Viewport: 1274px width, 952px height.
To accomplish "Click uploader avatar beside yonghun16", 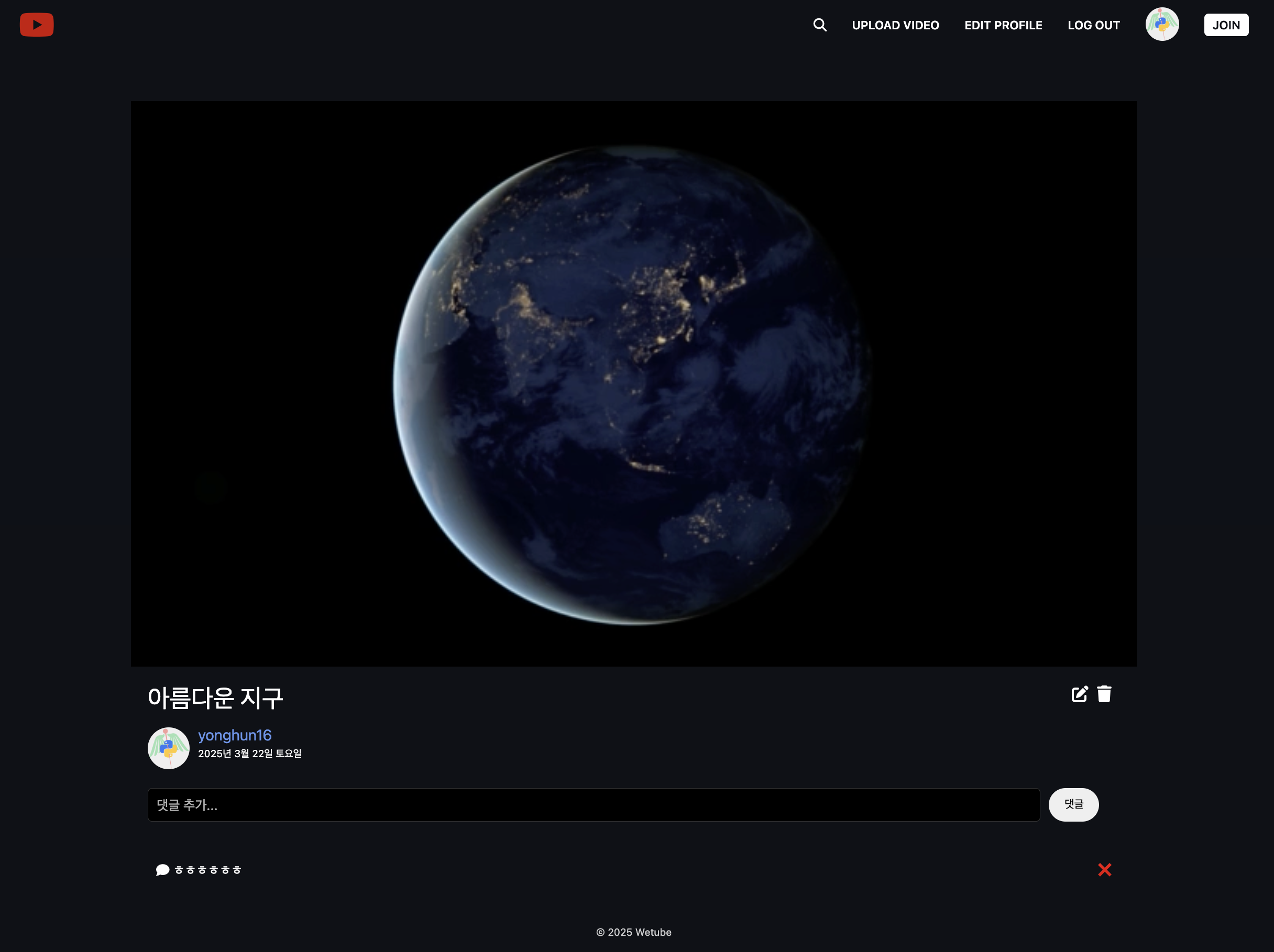I will [x=168, y=748].
